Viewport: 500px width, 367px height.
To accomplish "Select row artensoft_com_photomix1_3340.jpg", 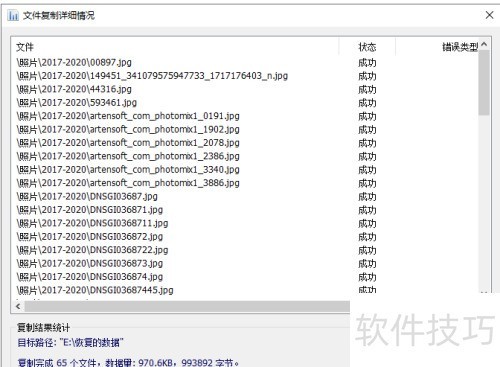I will (128, 169).
